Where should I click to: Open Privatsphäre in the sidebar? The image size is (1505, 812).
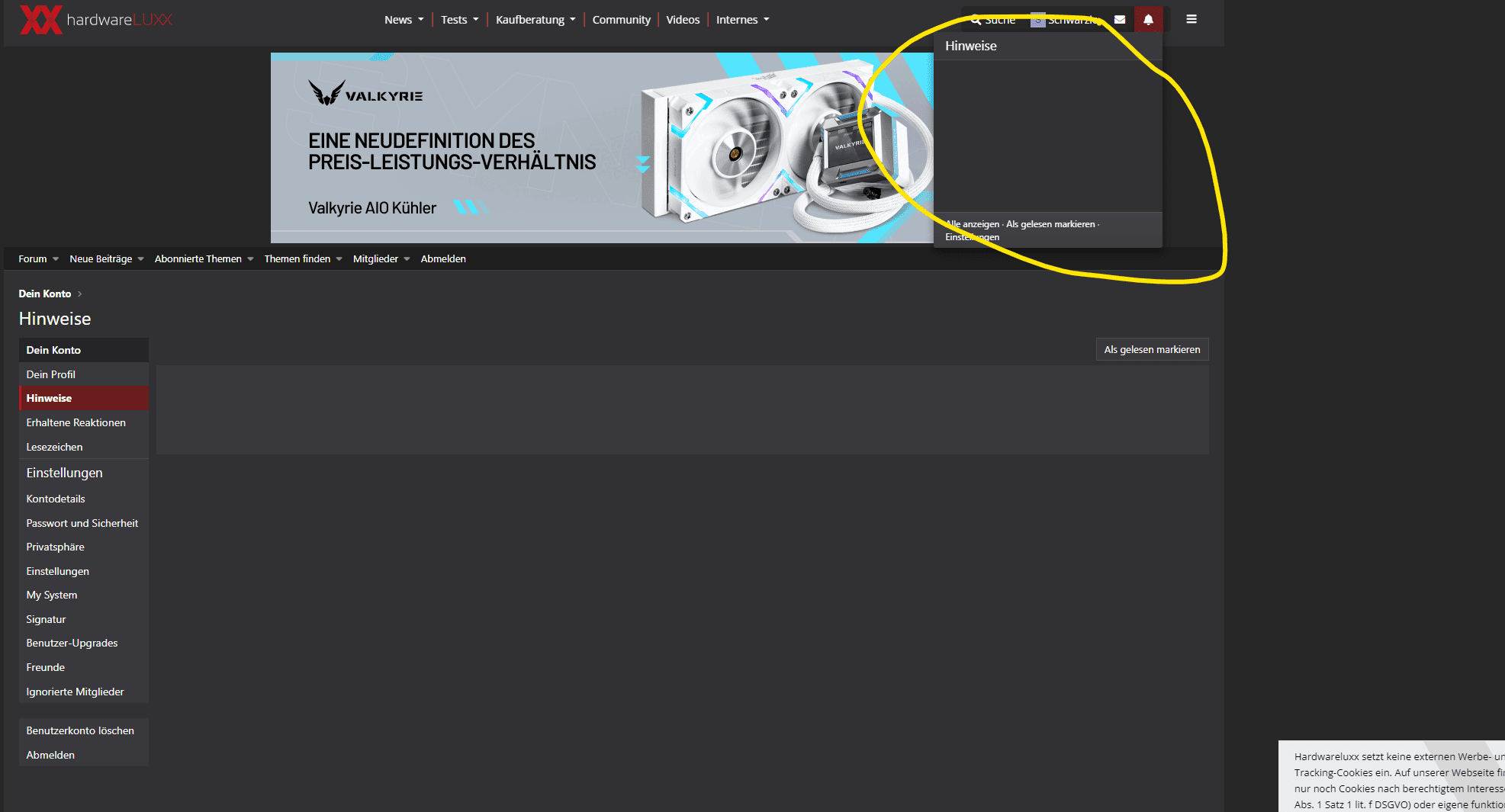(x=83, y=547)
